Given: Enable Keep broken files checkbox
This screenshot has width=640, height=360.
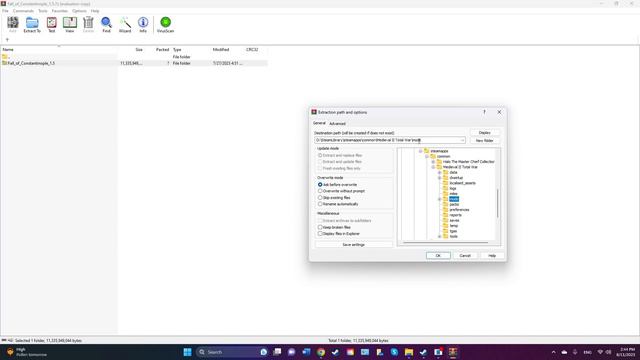Looking at the screenshot, I should click(320, 227).
